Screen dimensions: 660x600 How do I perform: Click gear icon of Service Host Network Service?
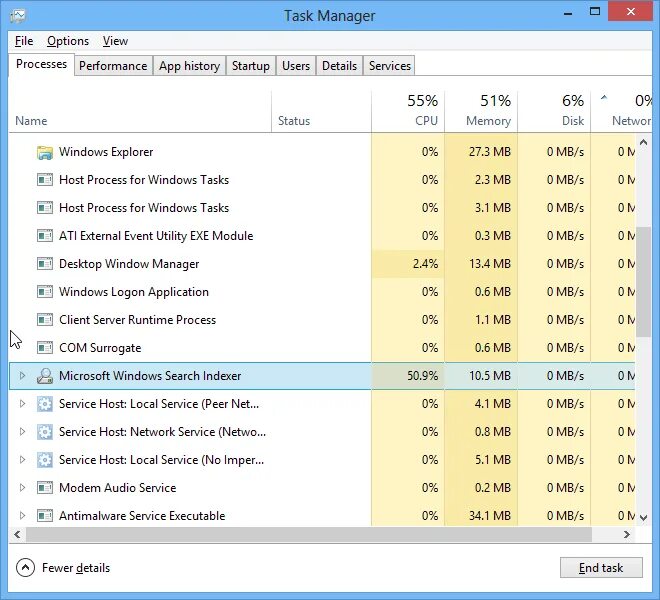click(x=45, y=432)
